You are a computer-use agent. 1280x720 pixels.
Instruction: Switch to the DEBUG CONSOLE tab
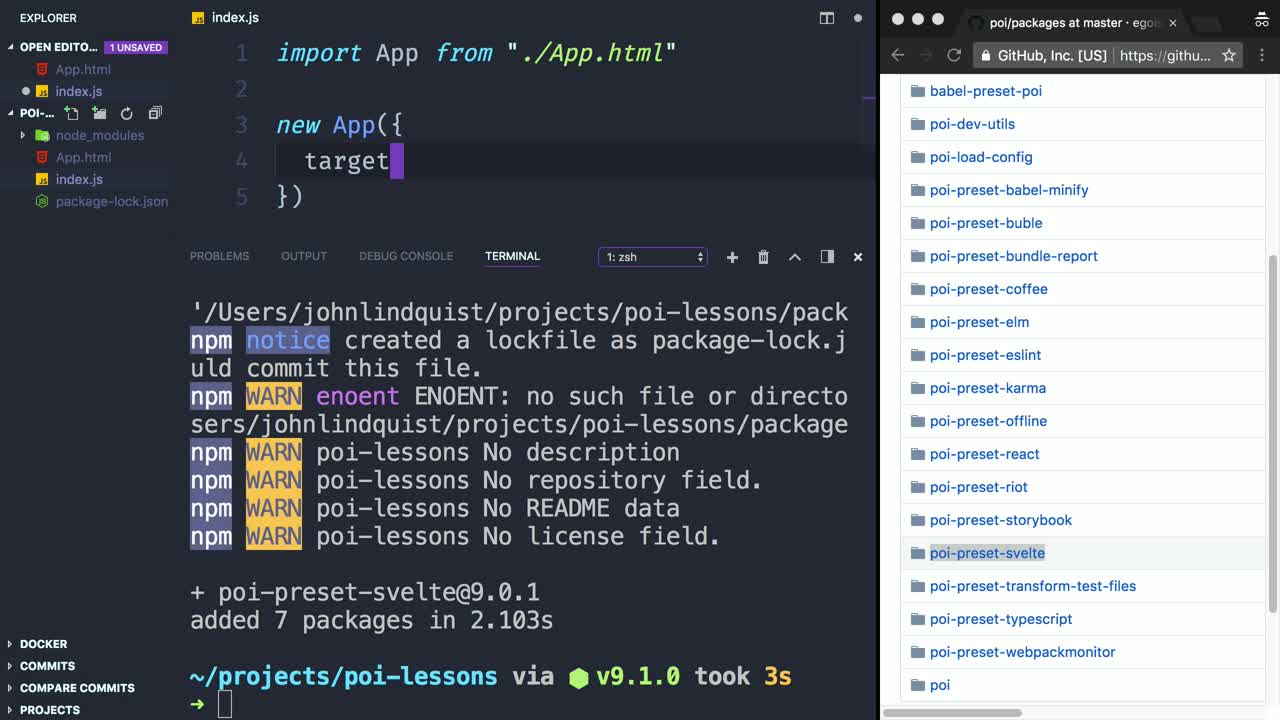406,256
